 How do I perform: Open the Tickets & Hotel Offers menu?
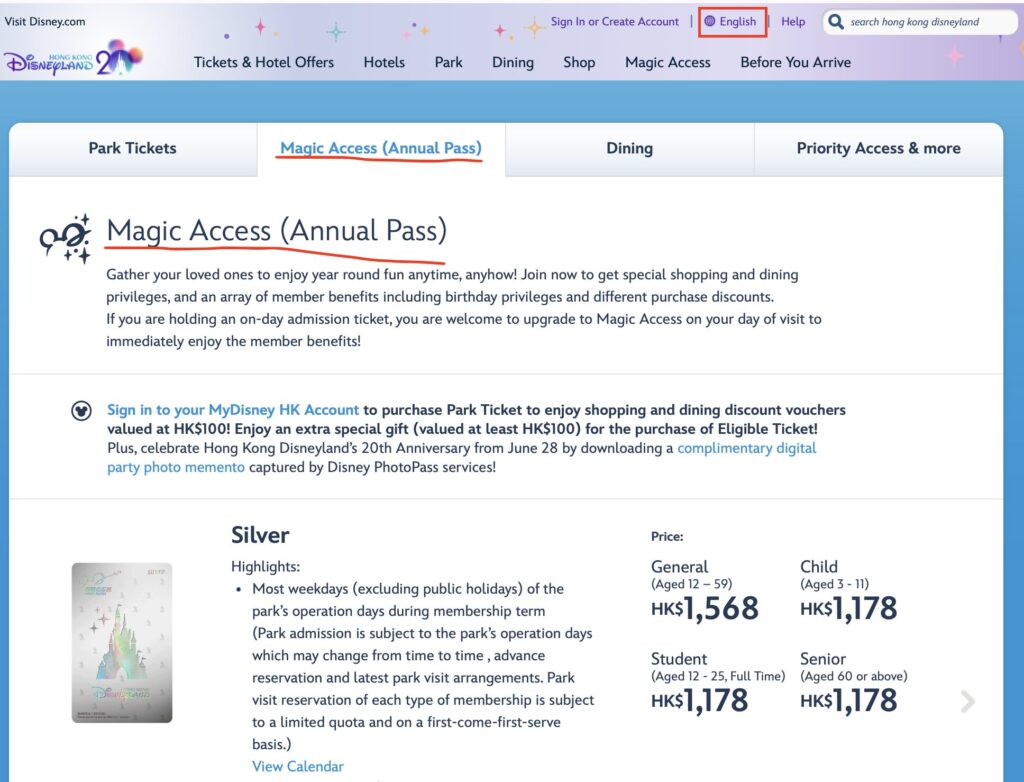264,62
